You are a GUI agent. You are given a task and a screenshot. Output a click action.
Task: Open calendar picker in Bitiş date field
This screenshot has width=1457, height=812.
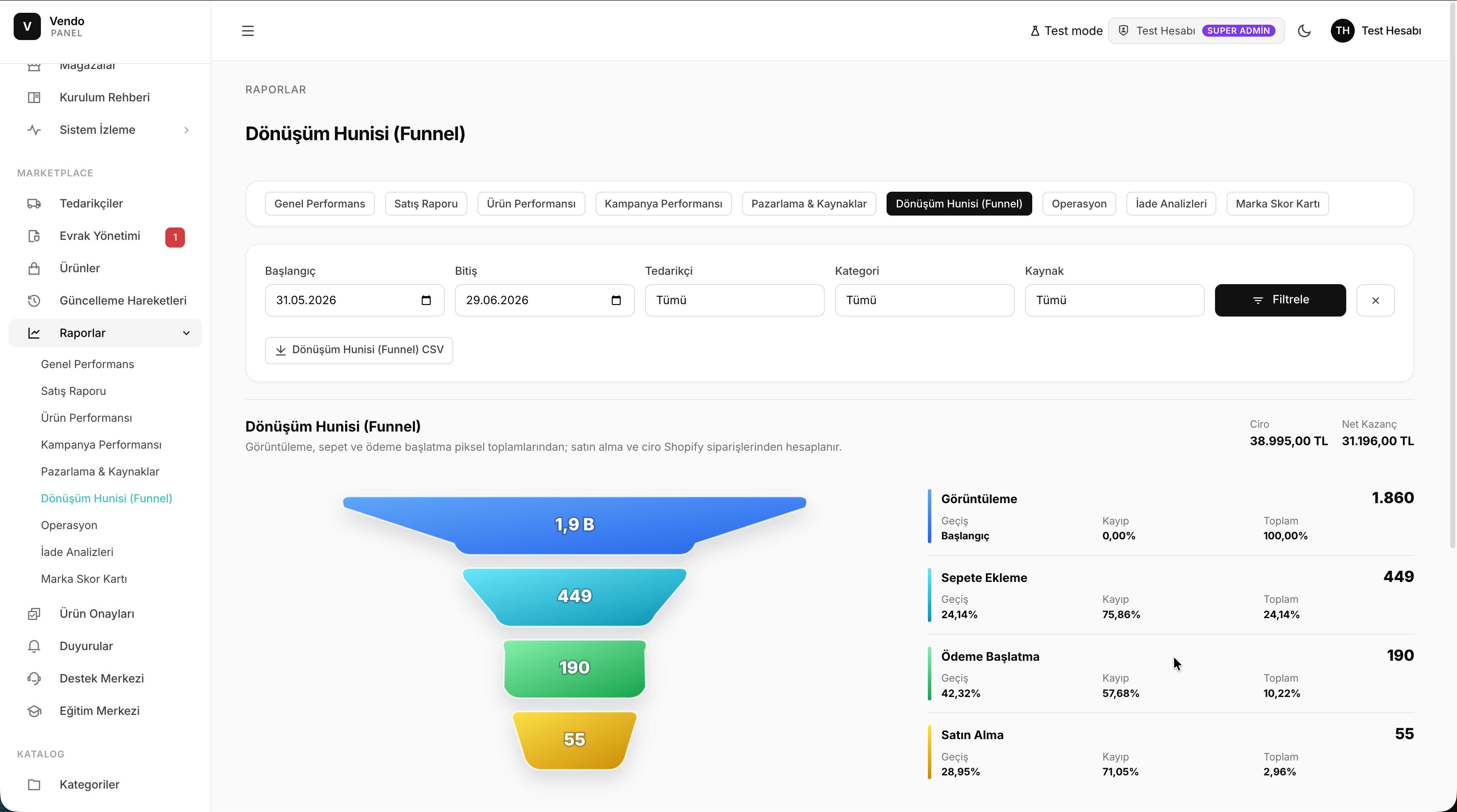pyautogui.click(x=616, y=300)
